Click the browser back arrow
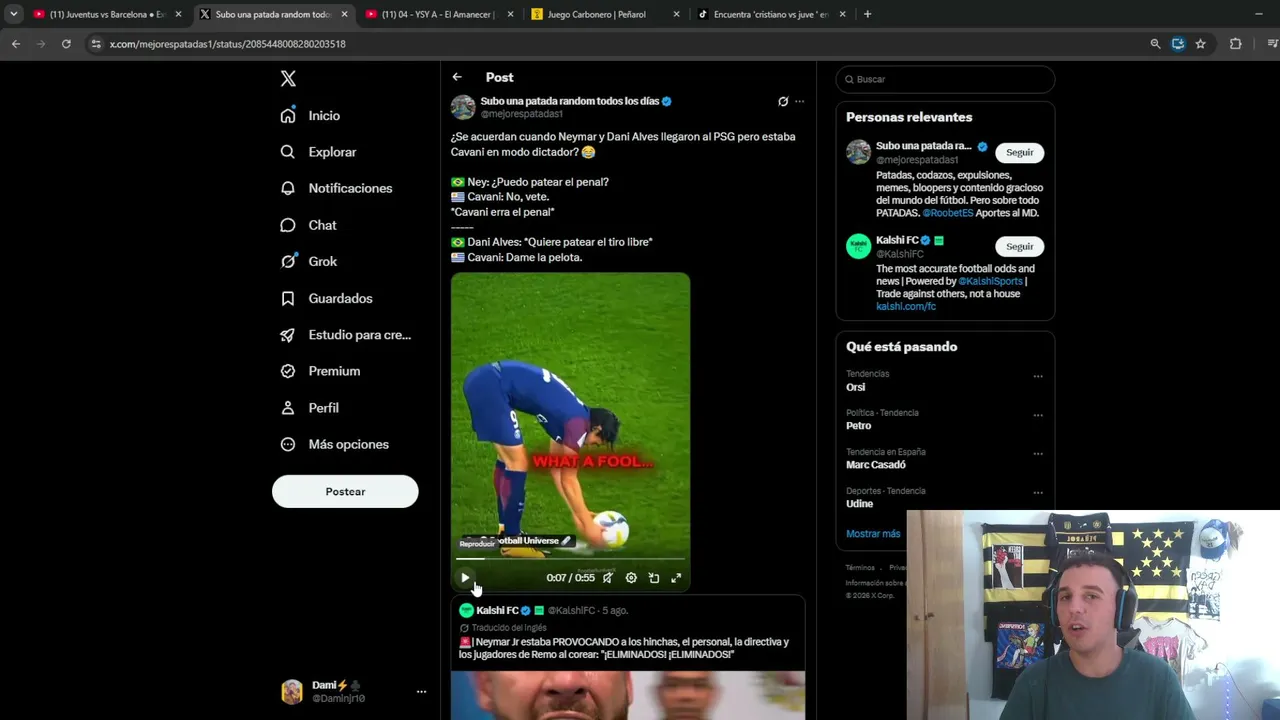This screenshot has width=1280, height=720. [x=16, y=44]
